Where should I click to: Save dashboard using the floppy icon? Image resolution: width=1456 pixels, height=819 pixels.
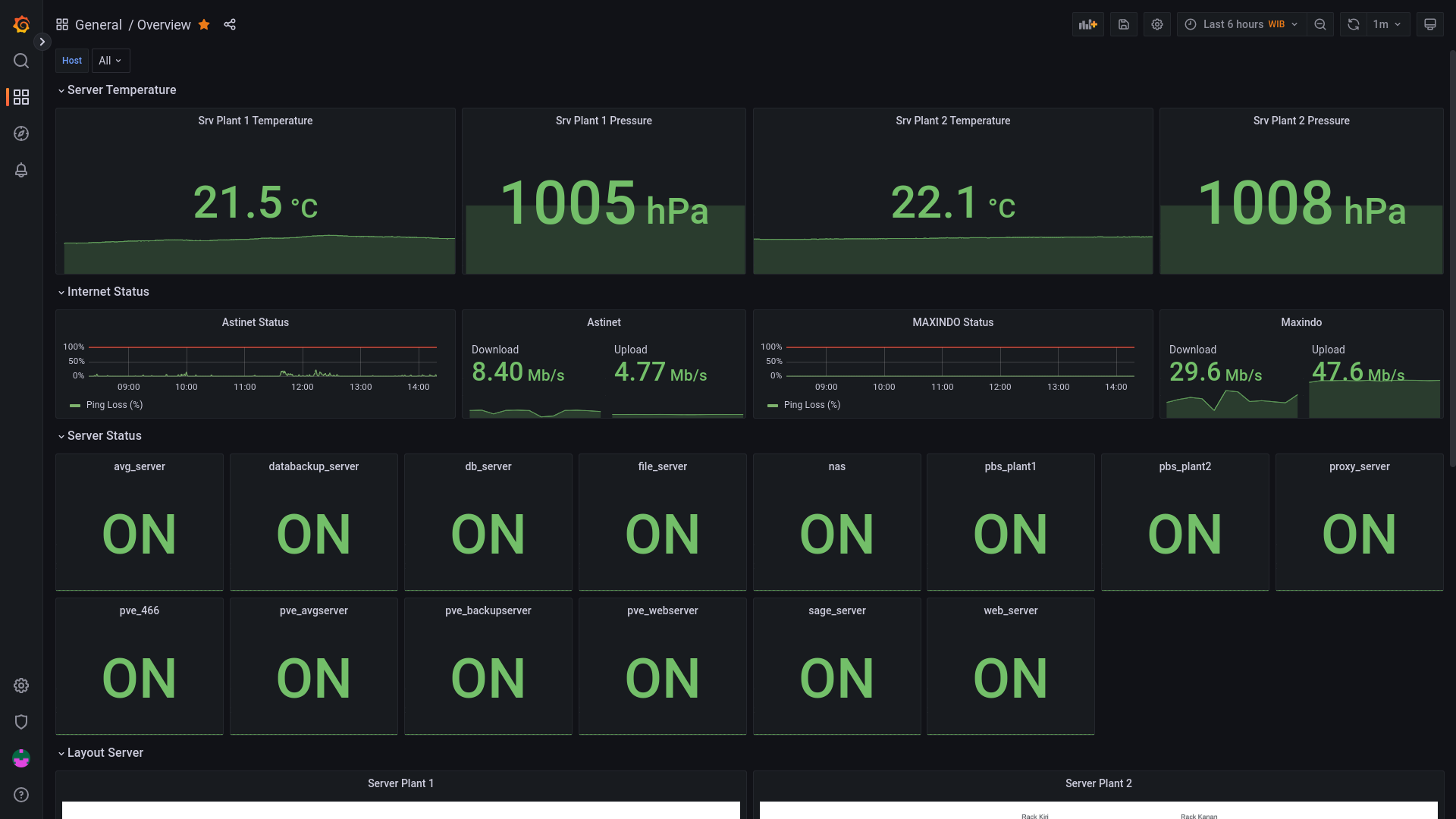(1124, 24)
